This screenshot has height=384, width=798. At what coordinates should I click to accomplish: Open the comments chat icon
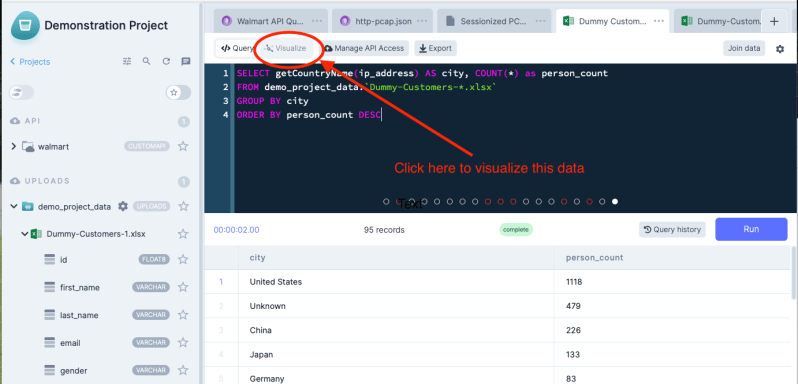coord(186,62)
